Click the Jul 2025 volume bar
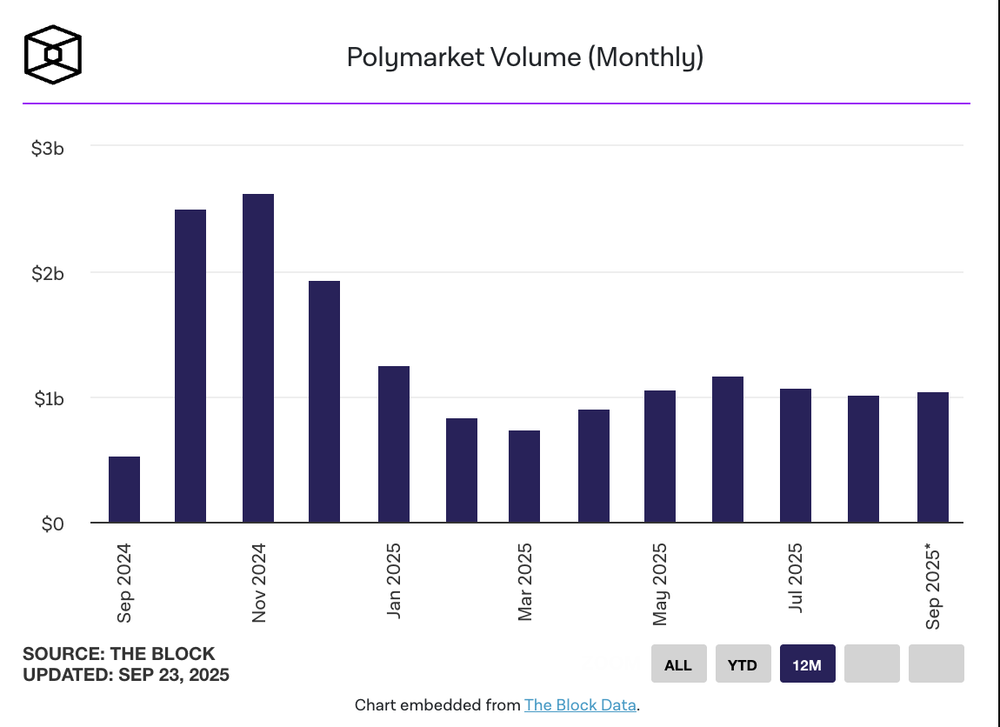 tap(795, 456)
